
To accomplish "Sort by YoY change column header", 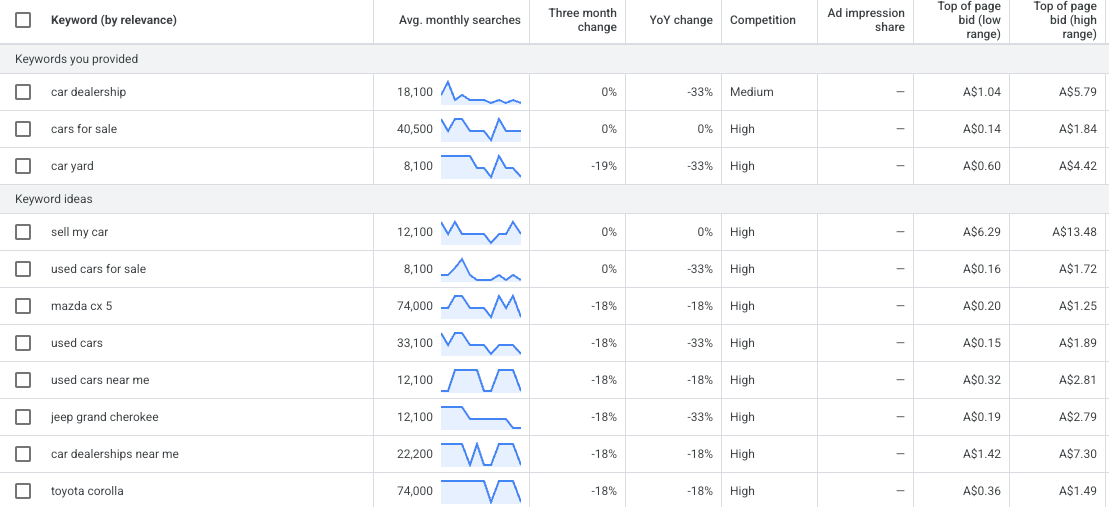I will pos(681,21).
